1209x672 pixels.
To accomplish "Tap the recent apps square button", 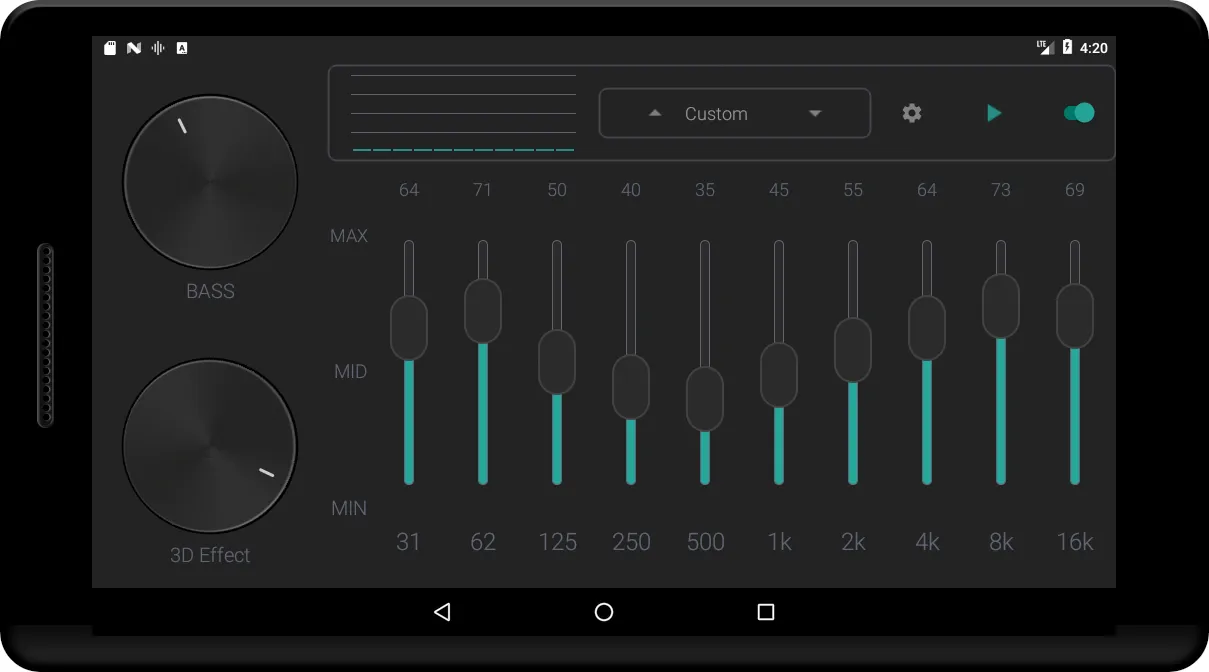I will click(764, 612).
